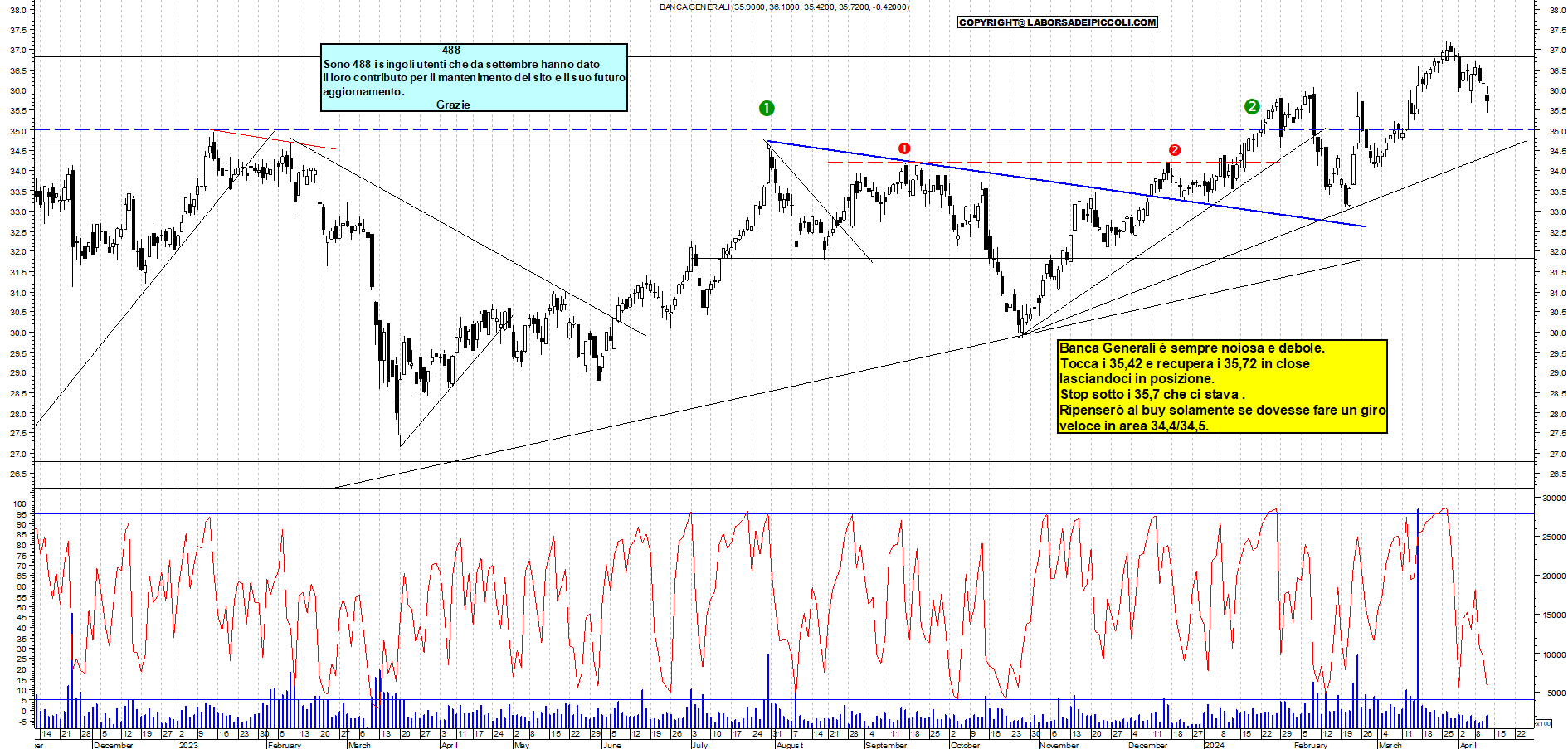Select the thick blue descending trendline
This screenshot has width=1568, height=749.
pyautogui.click(x=1067, y=184)
